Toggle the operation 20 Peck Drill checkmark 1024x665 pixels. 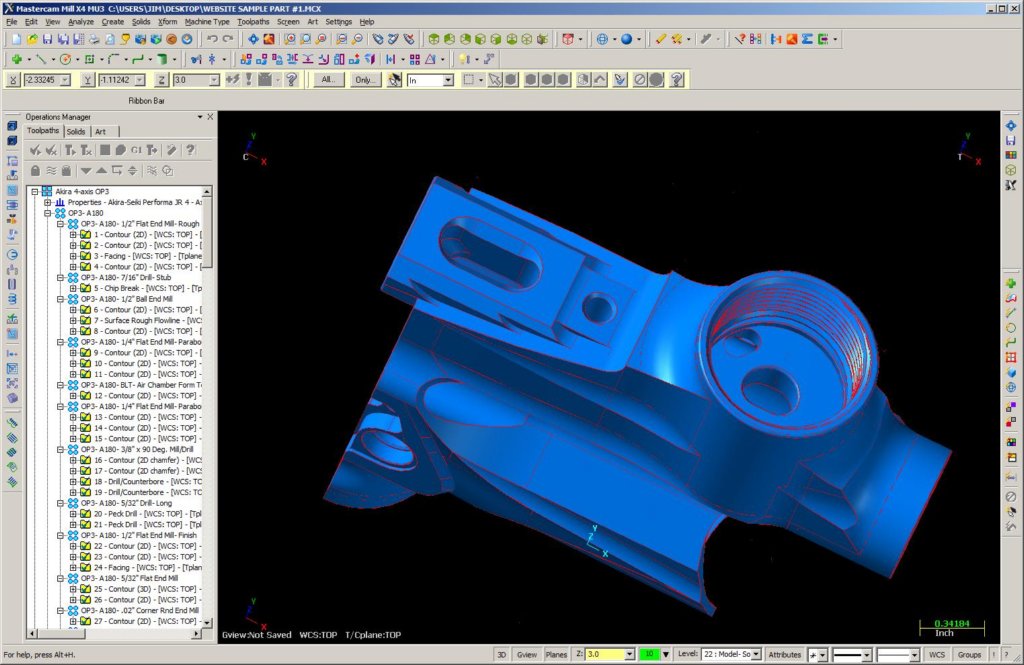(85, 513)
